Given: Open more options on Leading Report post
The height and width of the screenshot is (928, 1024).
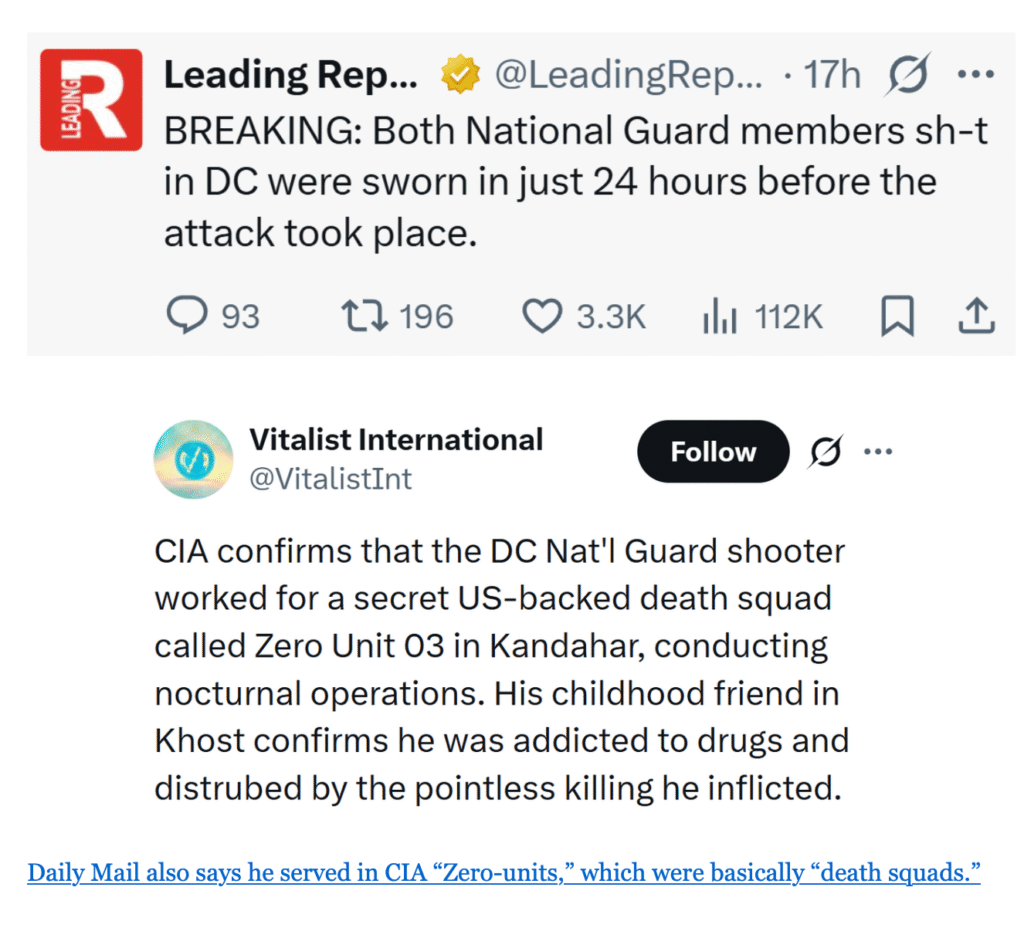Looking at the screenshot, I should click(x=975, y=75).
